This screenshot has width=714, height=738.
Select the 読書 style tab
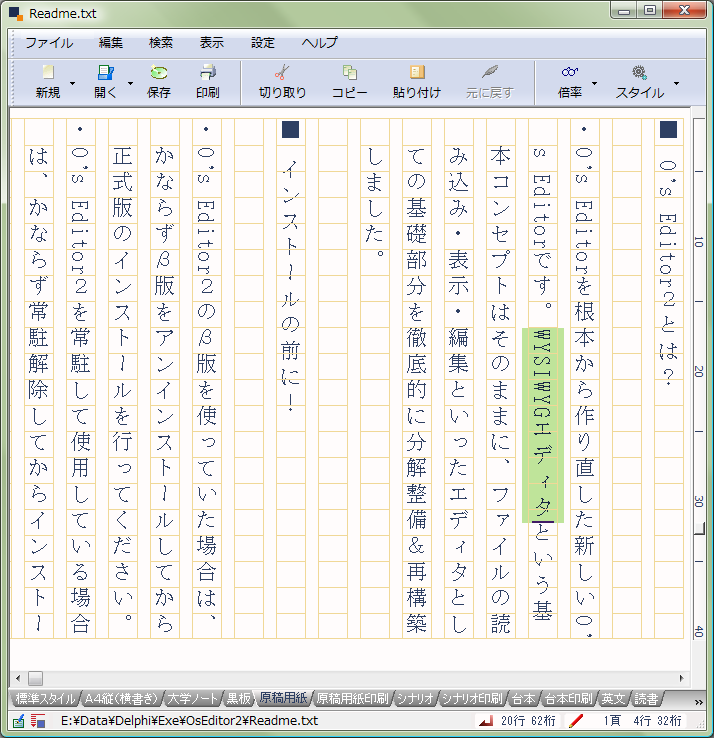(x=646, y=698)
